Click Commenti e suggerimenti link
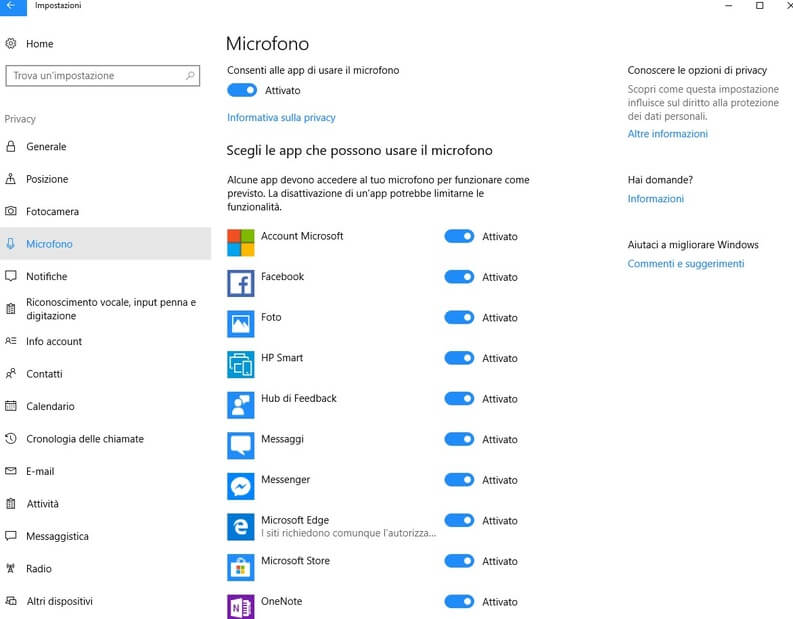The image size is (793, 619). [x=686, y=263]
